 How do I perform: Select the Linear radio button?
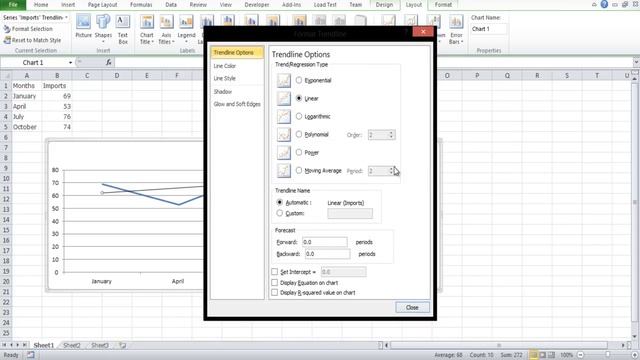[x=299, y=98]
